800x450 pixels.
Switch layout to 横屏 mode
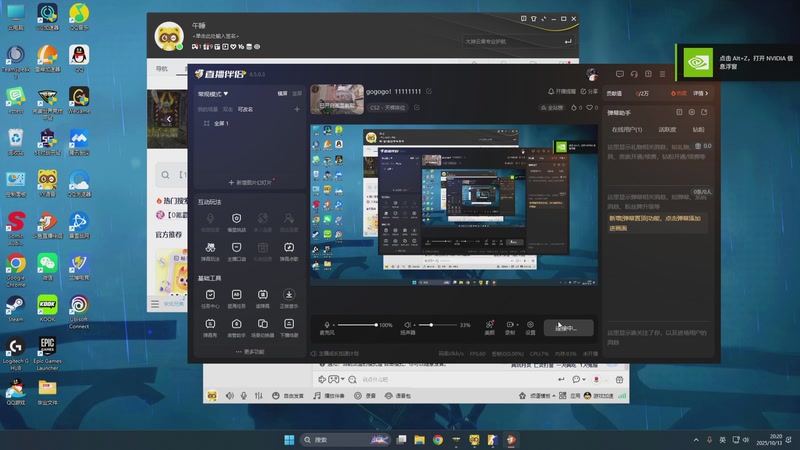coord(282,94)
